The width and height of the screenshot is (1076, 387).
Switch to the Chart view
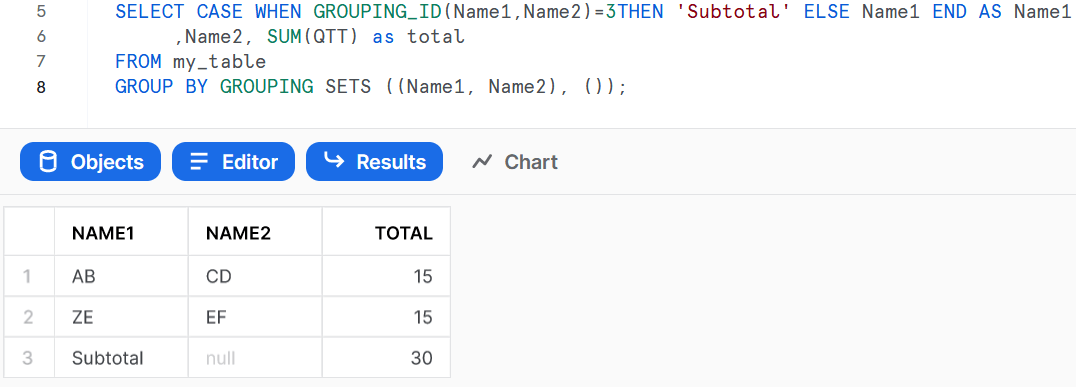pyautogui.click(x=515, y=162)
